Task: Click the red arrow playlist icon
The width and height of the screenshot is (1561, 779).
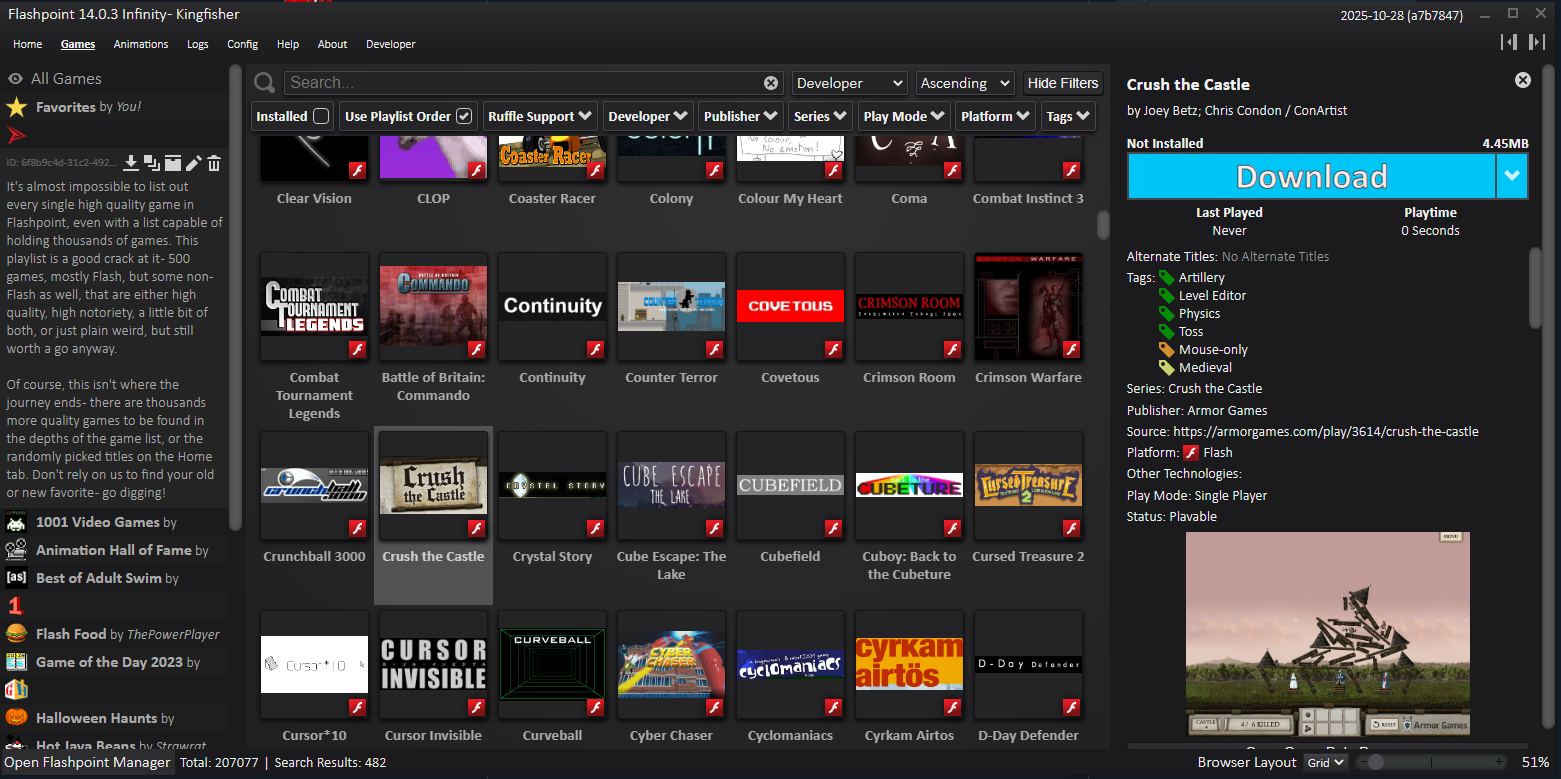Action: (x=16, y=135)
